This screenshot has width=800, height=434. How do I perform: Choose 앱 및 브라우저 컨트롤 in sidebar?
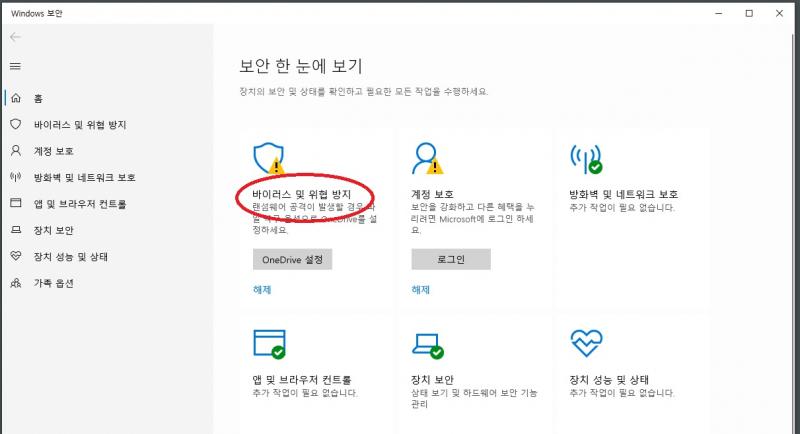click(x=79, y=204)
